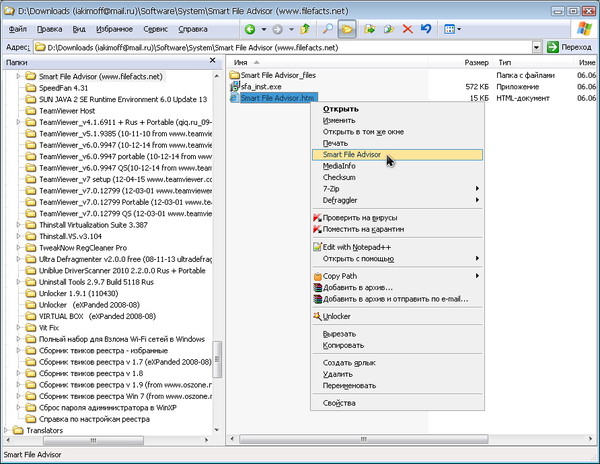600x464 pixels.
Task: Expand the Uninstall Tools 2.9.7 node
Action: click(x=18, y=282)
